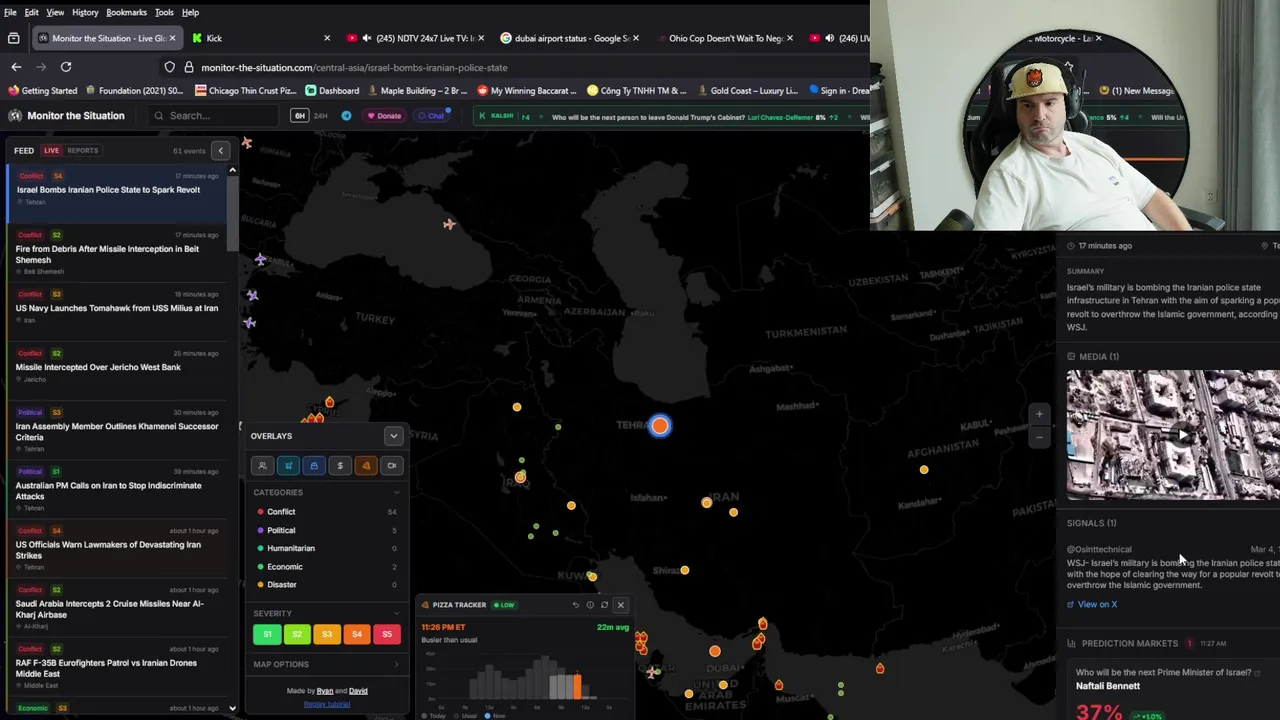
Task: Open the Firefox tab list icon
Action: pyautogui.click(x=13, y=38)
